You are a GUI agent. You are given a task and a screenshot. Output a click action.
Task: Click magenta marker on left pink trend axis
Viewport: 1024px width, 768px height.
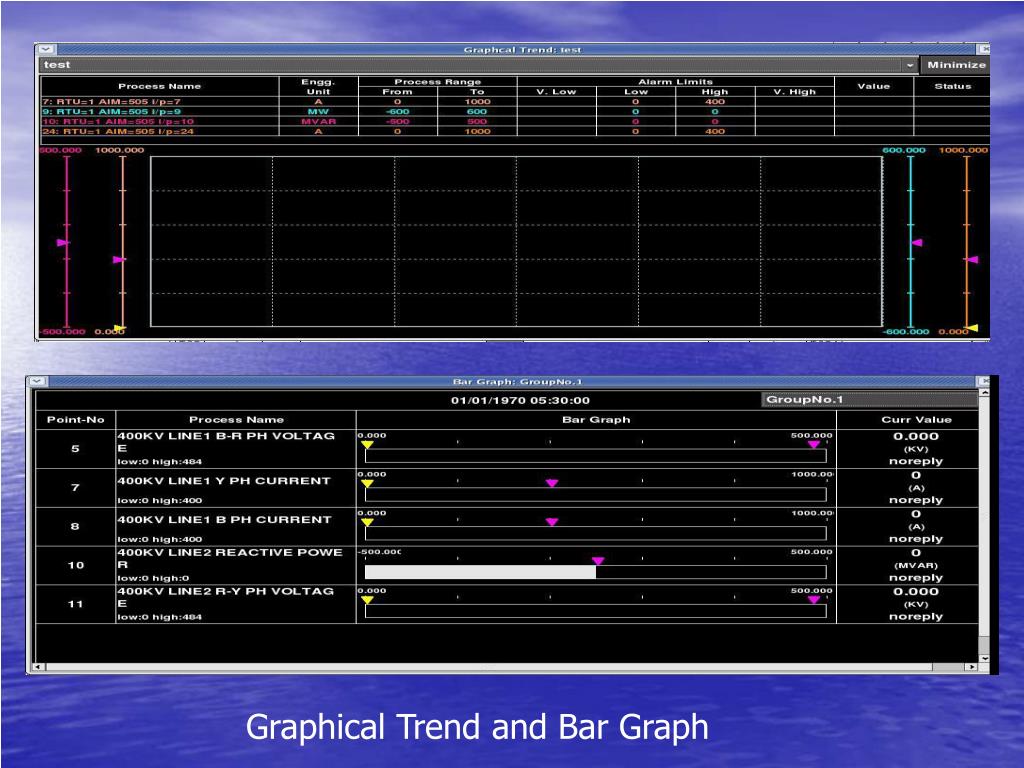coord(62,242)
